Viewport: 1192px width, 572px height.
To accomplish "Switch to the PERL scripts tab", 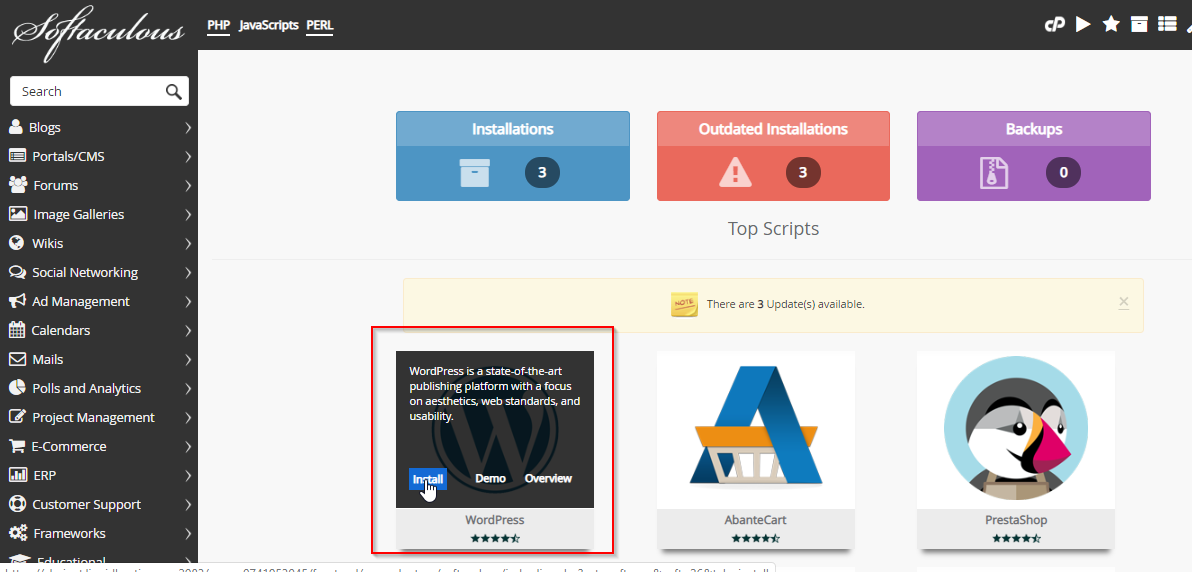I will coord(320,25).
